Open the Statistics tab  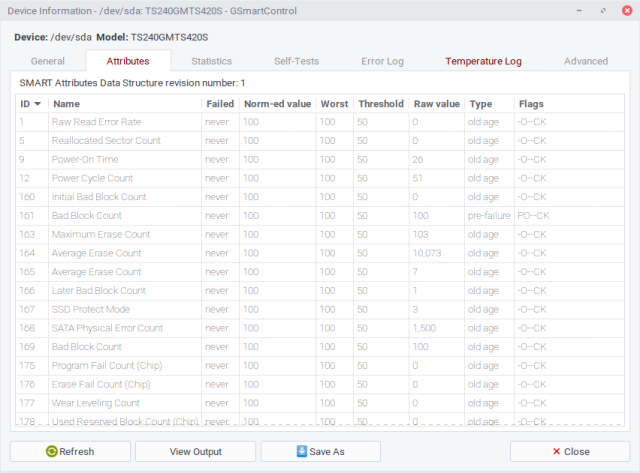click(211, 61)
